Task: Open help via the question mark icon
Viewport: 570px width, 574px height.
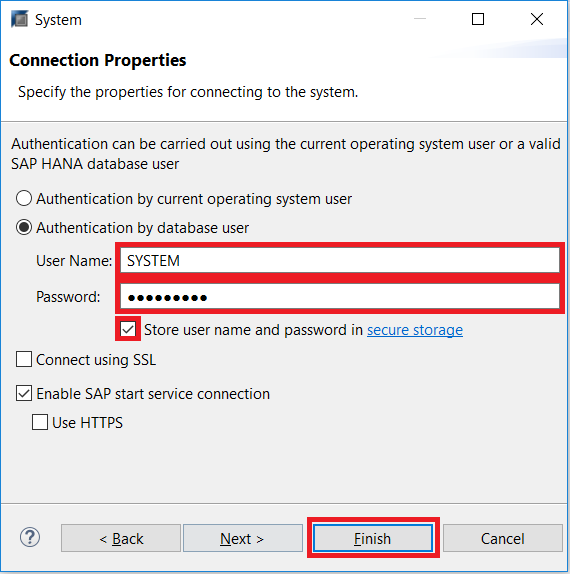Action: [30, 537]
